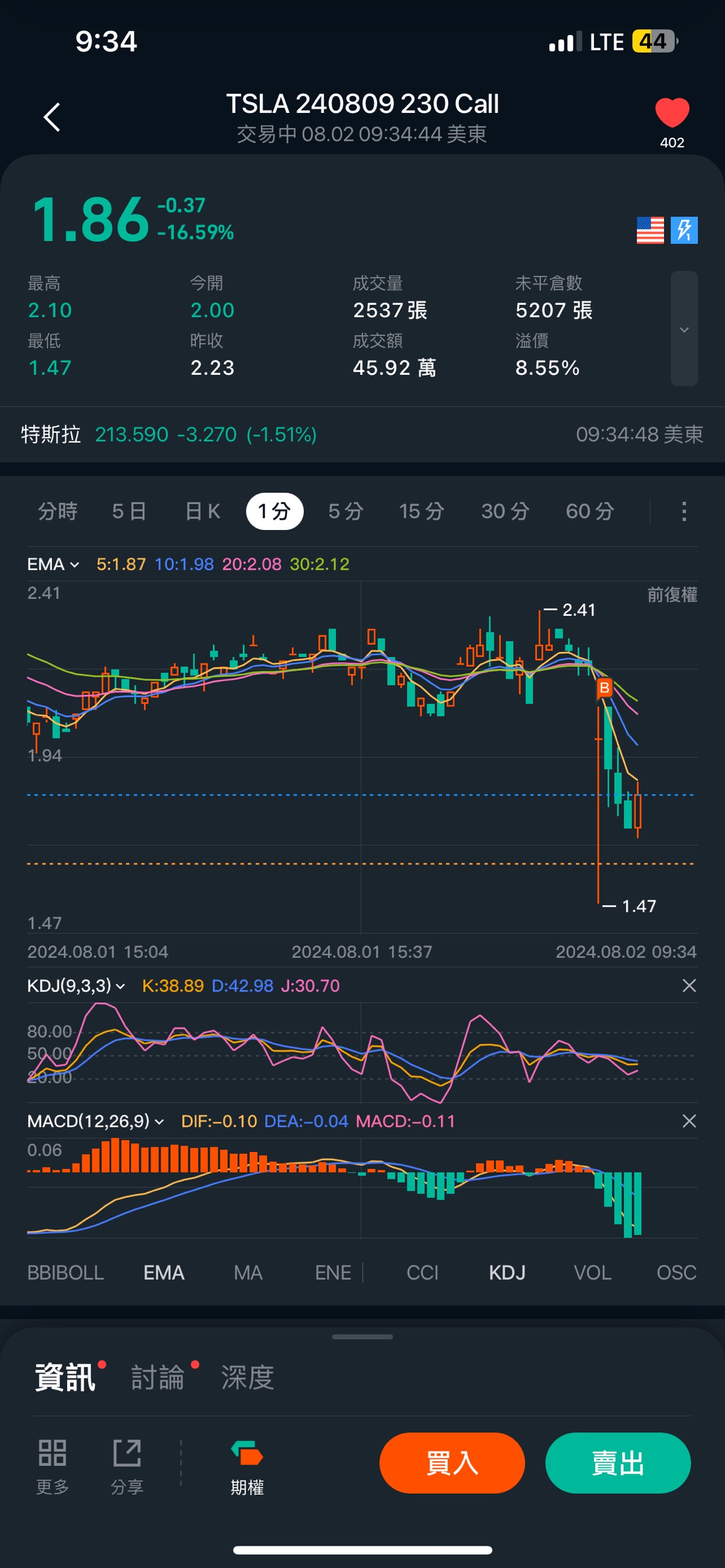Open the KDJ(9,3,3) parameters dropdown

click(76, 985)
